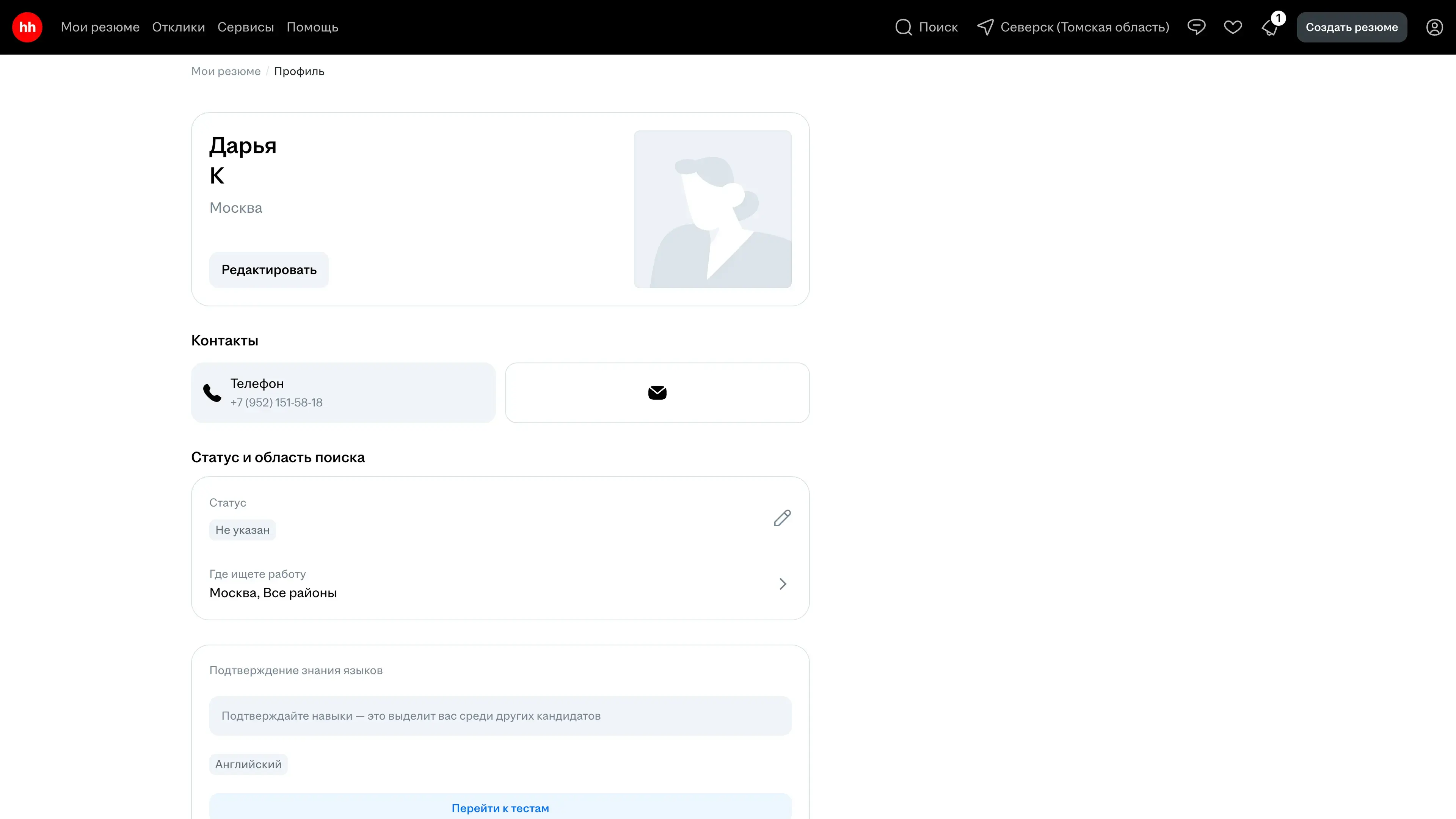1456x819 pixels.
Task: Open Отклики menu item
Action: pyautogui.click(x=178, y=27)
